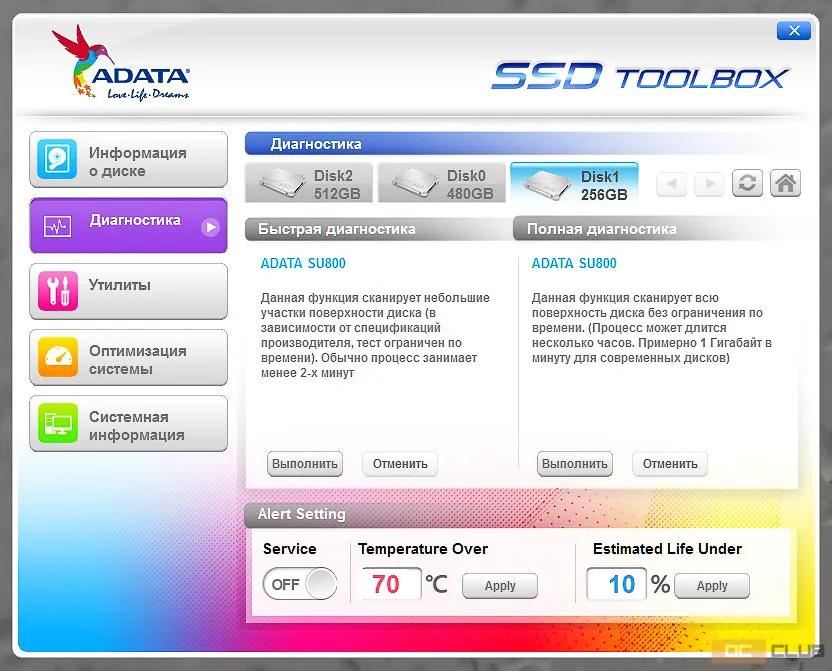The width and height of the screenshot is (832, 671).
Task: Open the Утилиты section
Action: (128, 291)
